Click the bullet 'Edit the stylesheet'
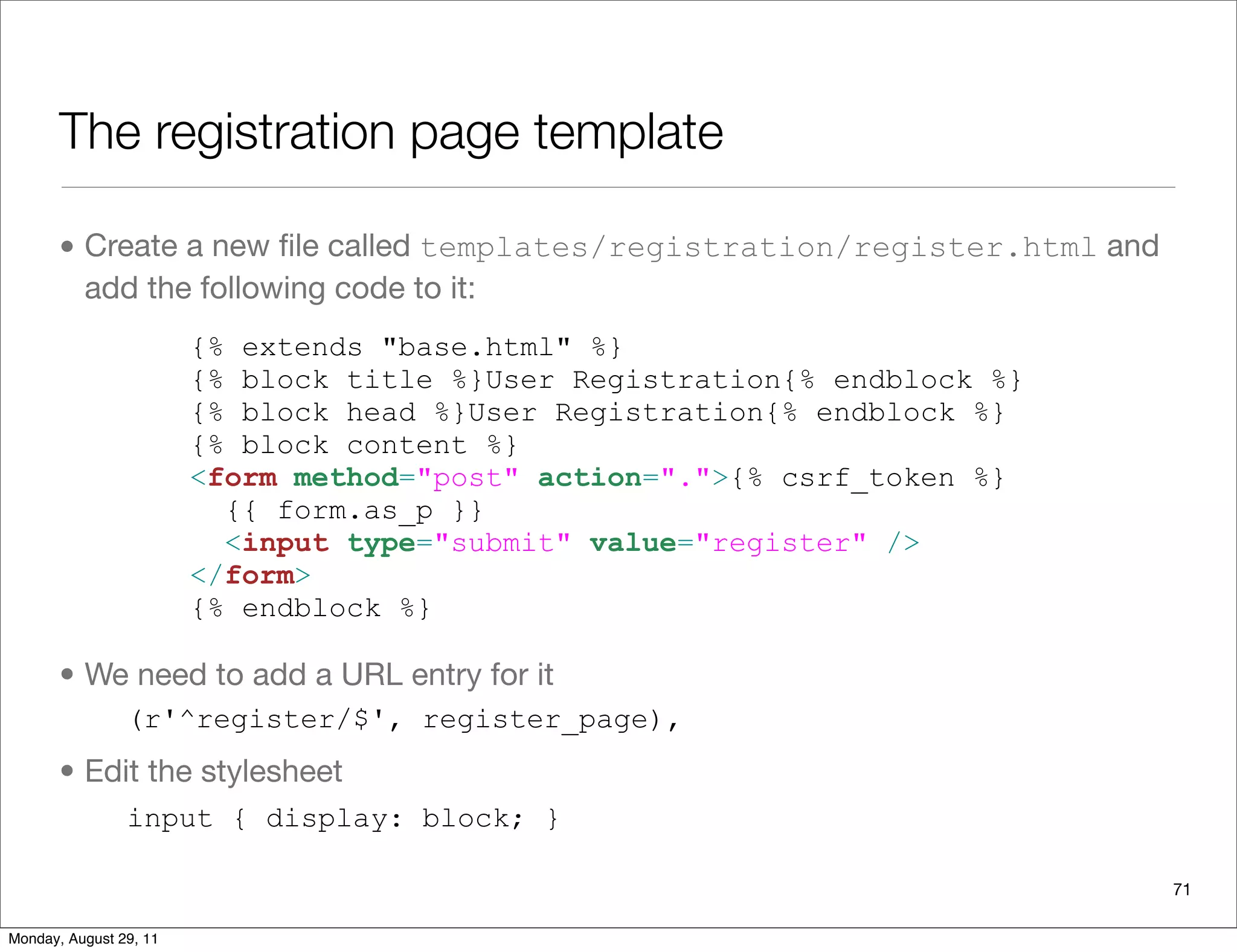 [213, 771]
